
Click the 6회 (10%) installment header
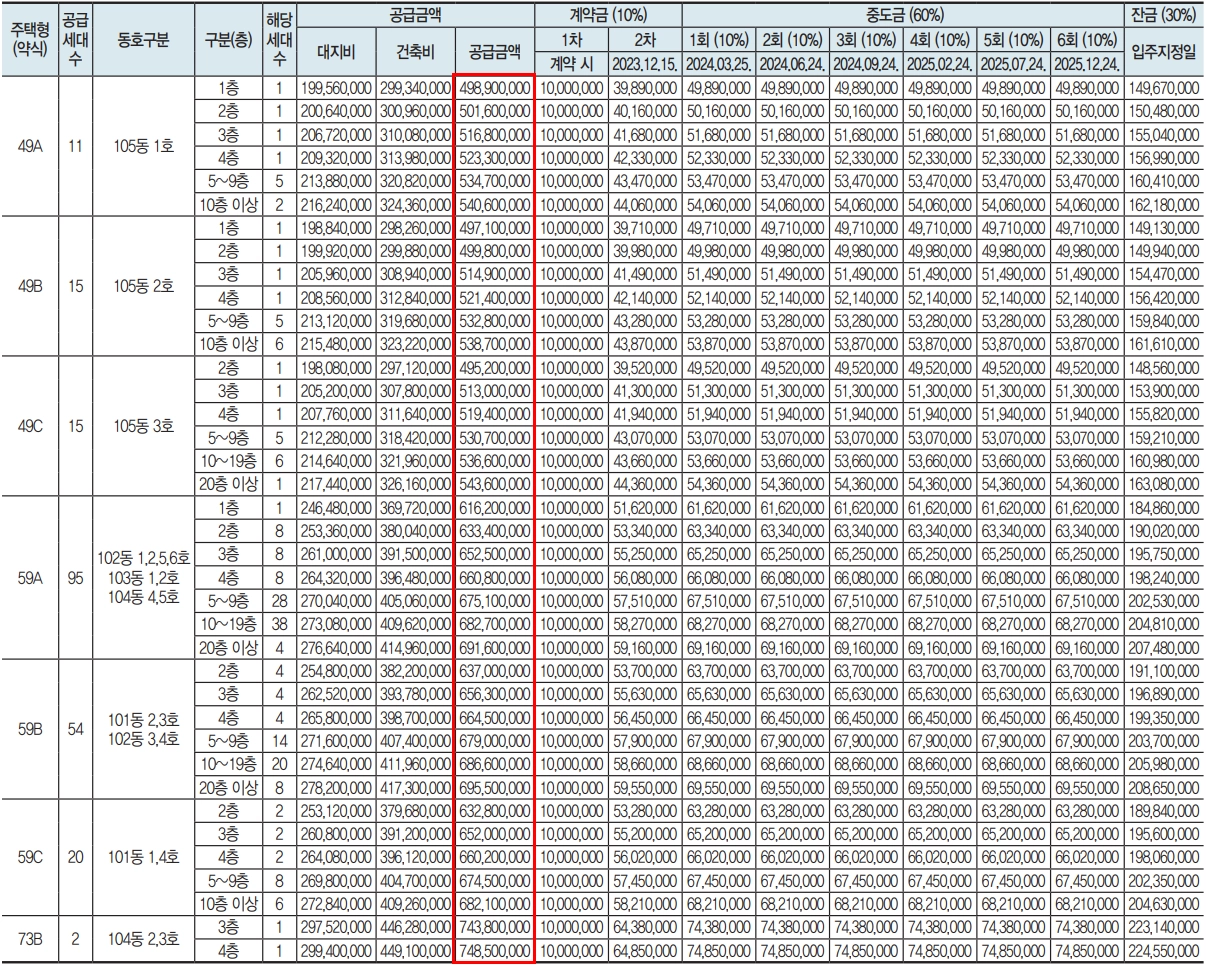click(x=1087, y=40)
